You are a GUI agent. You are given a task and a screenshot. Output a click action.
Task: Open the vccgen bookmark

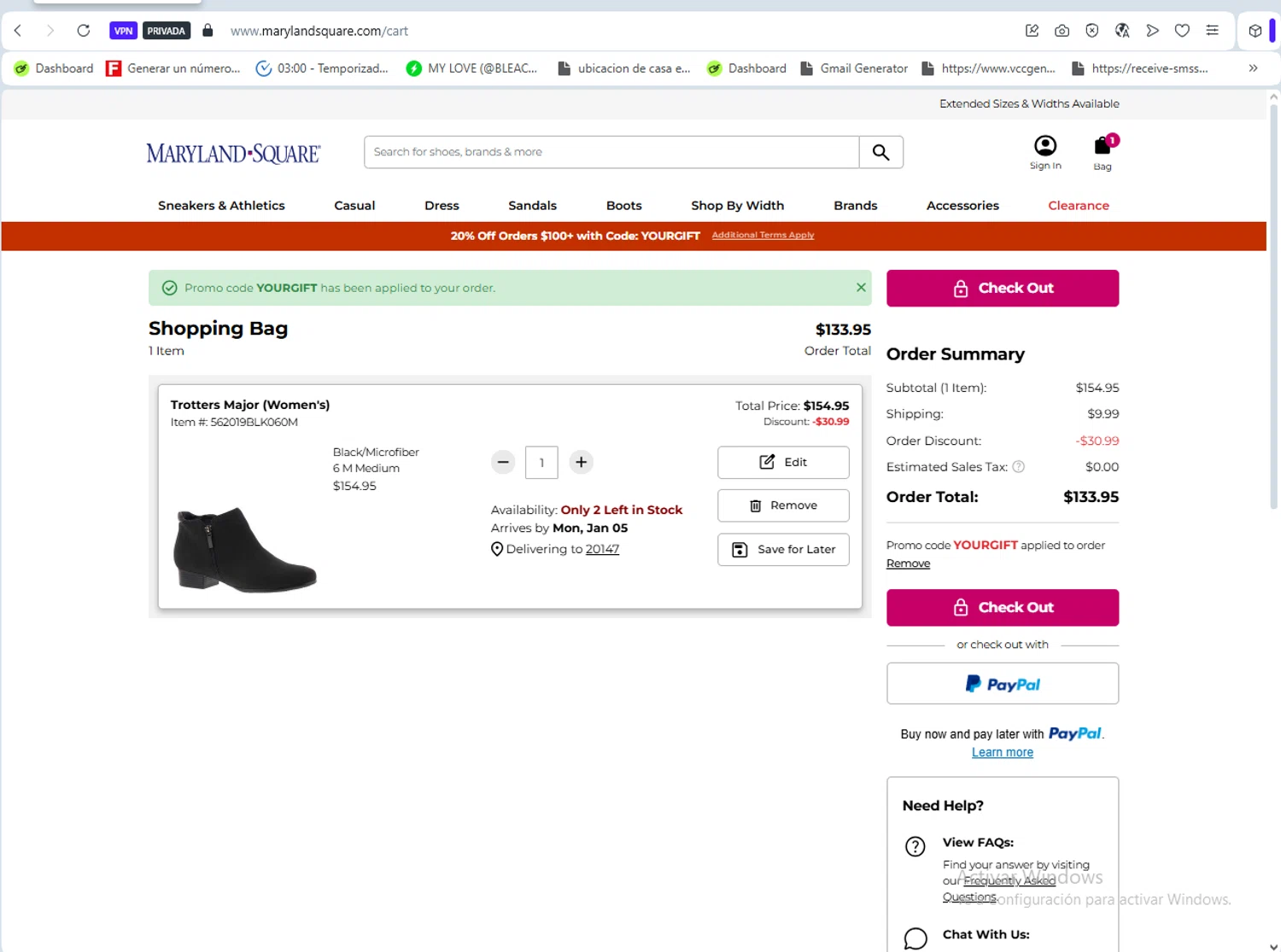tap(989, 68)
